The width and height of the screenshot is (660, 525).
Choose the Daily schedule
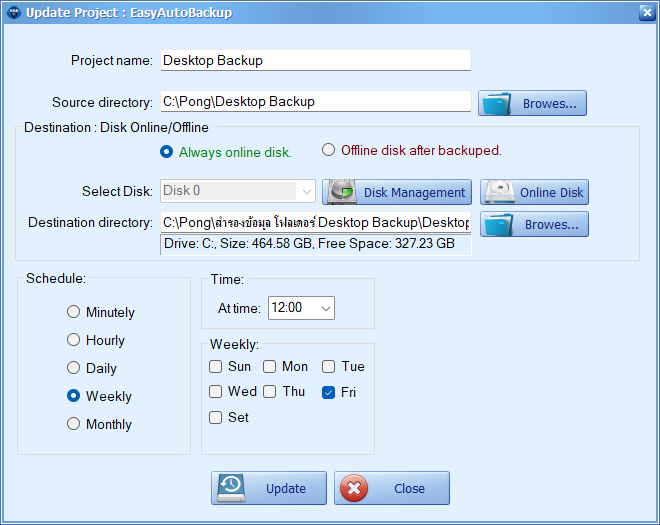tap(73, 368)
